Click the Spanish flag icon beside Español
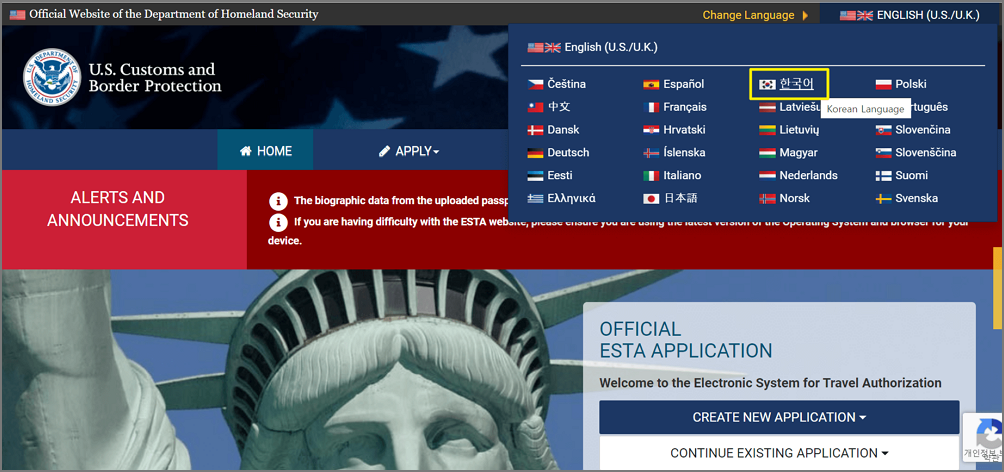 pyautogui.click(x=651, y=85)
